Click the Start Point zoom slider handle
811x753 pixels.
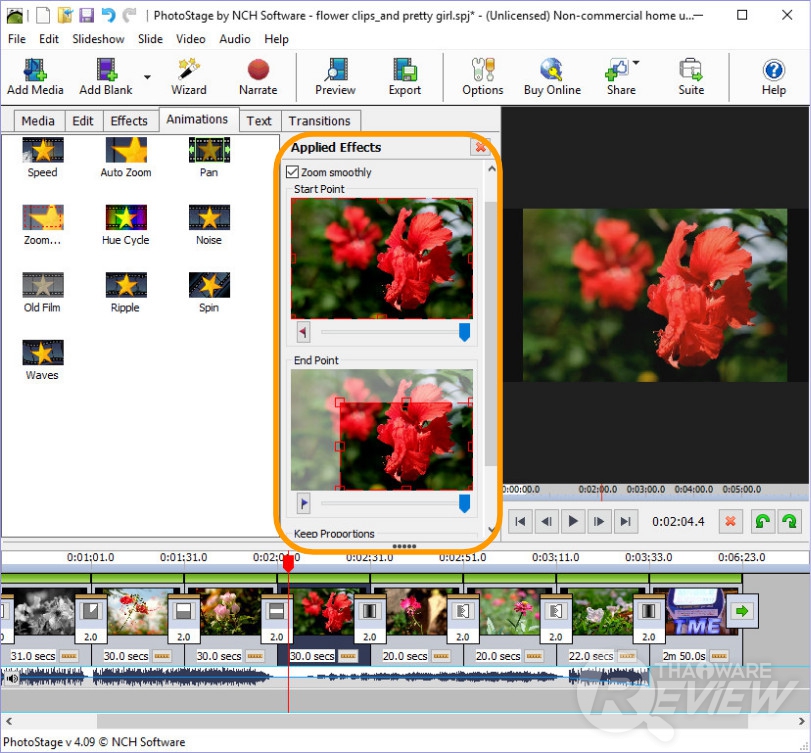click(464, 332)
